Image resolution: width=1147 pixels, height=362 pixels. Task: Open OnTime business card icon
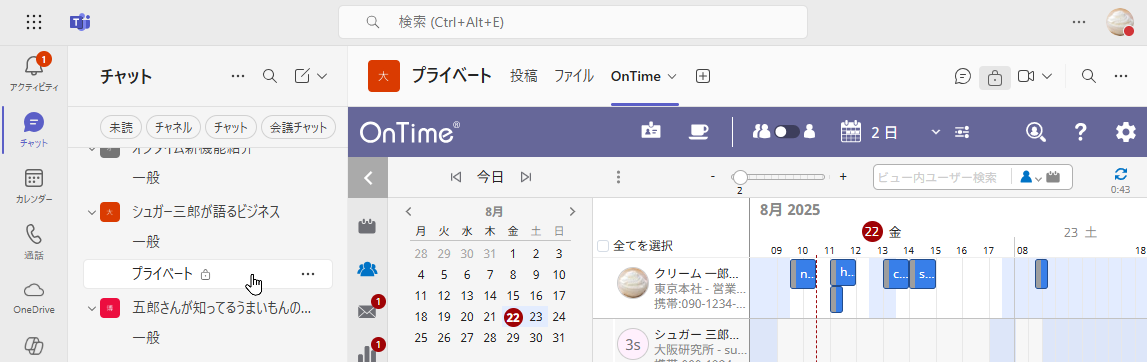[651, 131]
